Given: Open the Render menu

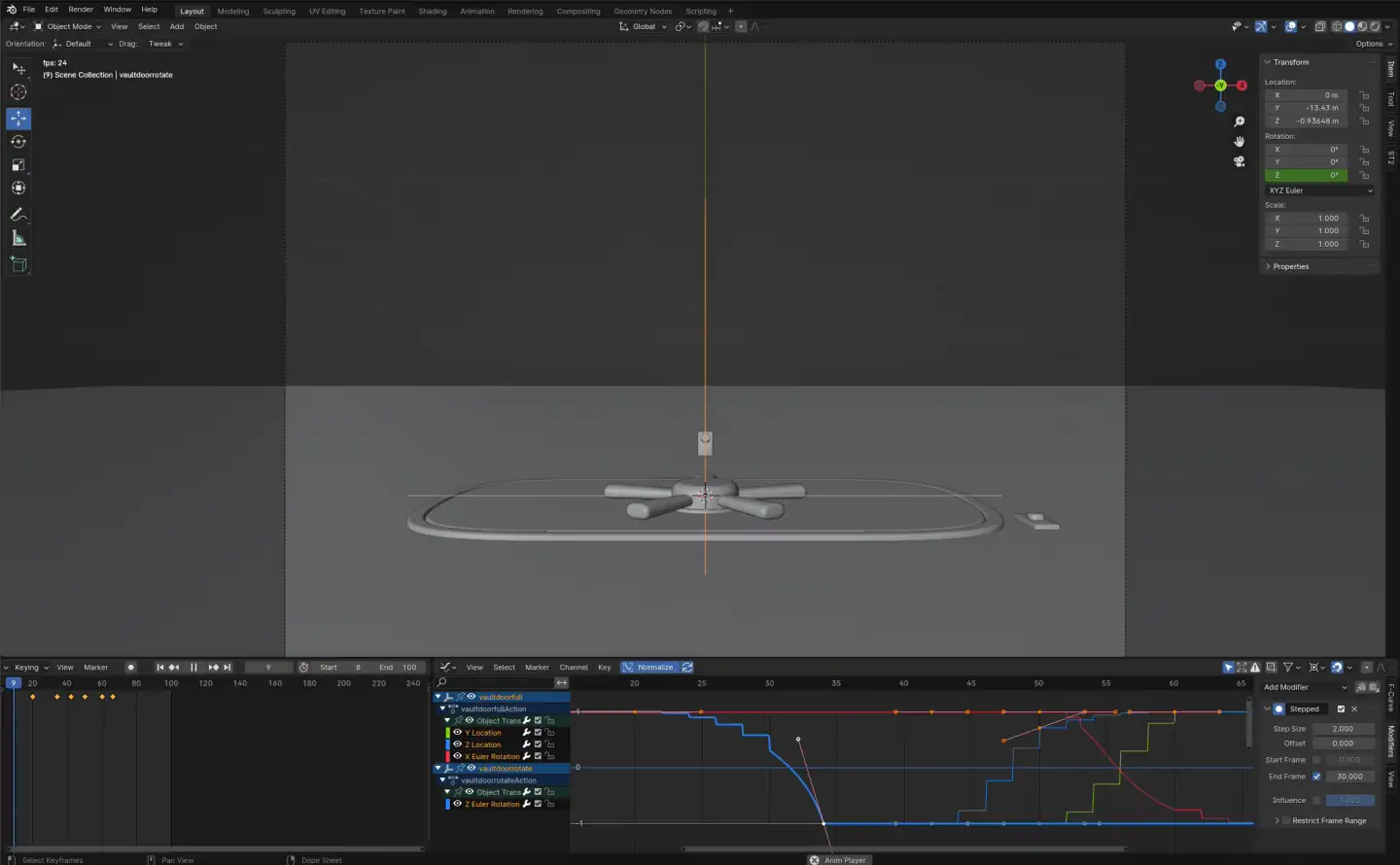Looking at the screenshot, I should tap(81, 10).
